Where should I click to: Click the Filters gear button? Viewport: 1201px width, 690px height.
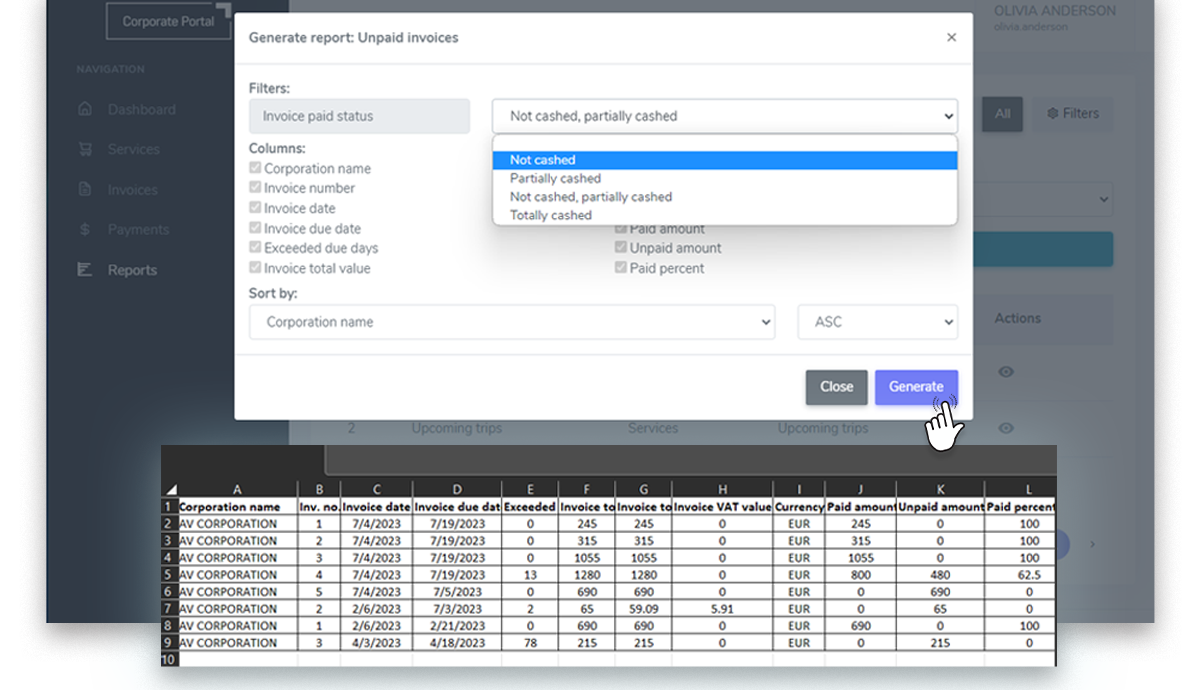1072,114
